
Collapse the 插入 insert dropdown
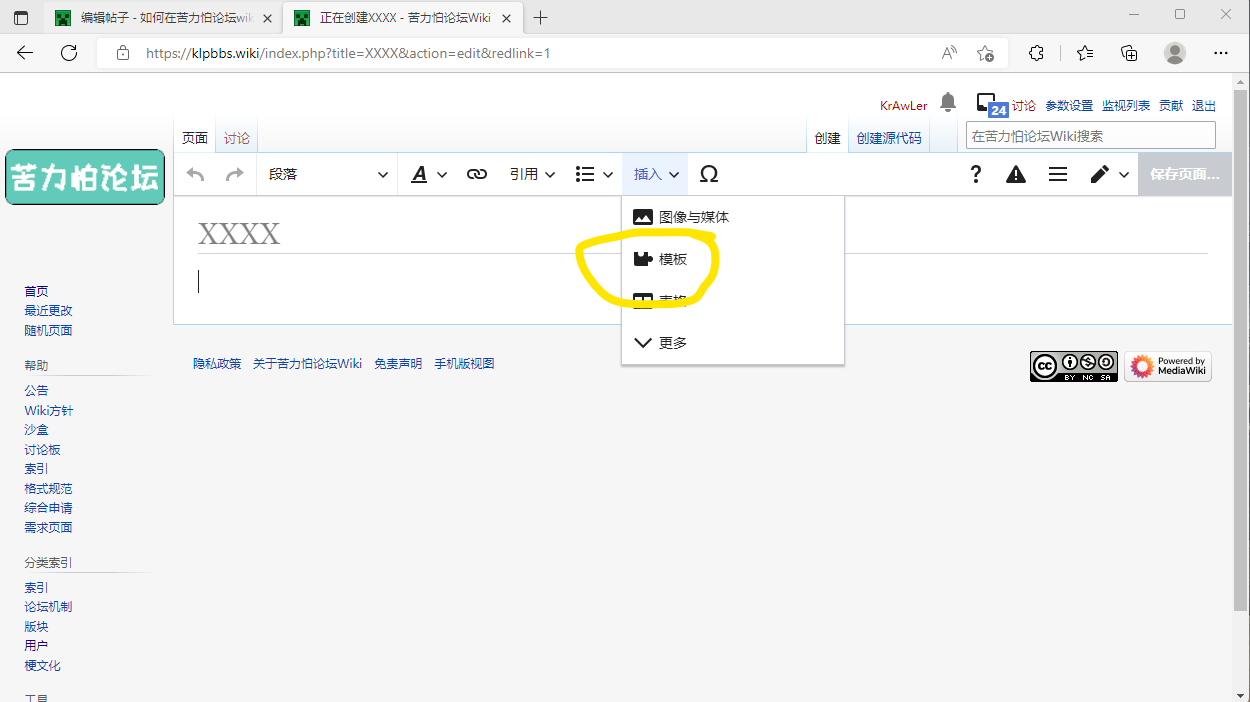tap(656, 174)
